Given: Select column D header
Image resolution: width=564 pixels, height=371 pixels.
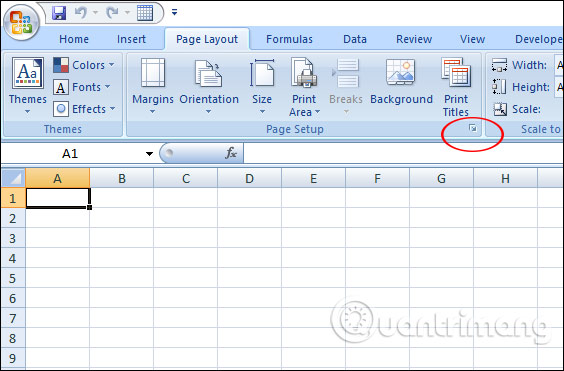Looking at the screenshot, I should point(250,178).
